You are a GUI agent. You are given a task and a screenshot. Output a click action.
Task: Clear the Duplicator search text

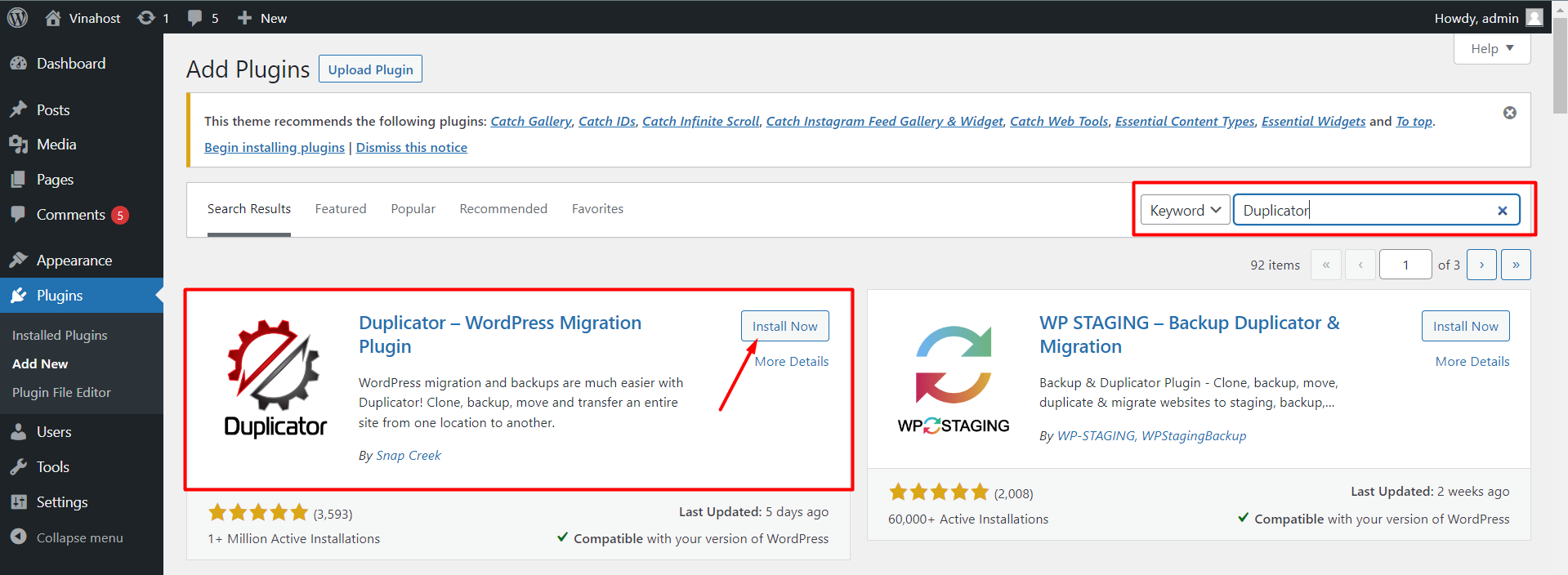click(x=1502, y=211)
